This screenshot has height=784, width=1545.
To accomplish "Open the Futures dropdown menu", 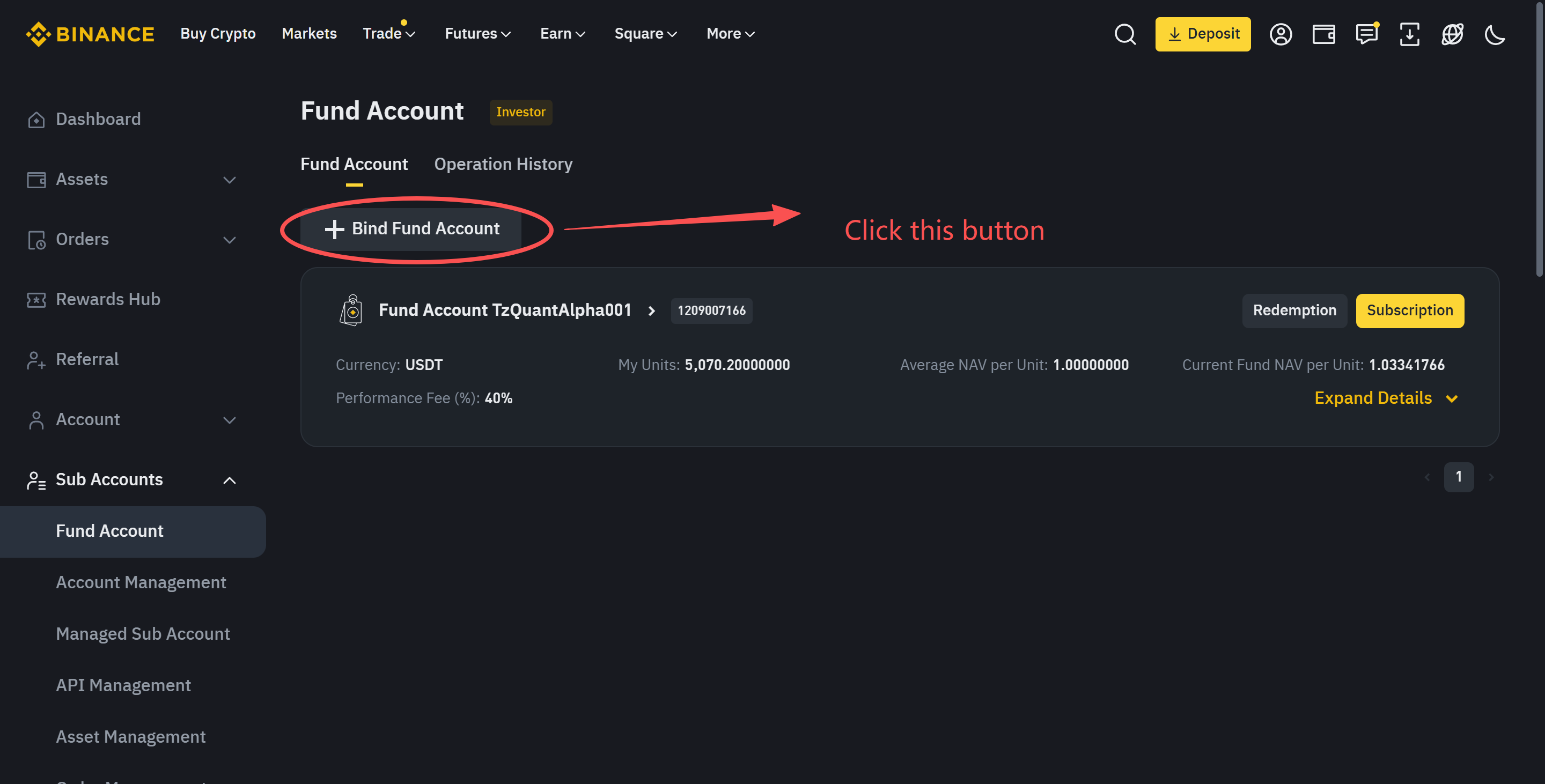I will tap(477, 34).
